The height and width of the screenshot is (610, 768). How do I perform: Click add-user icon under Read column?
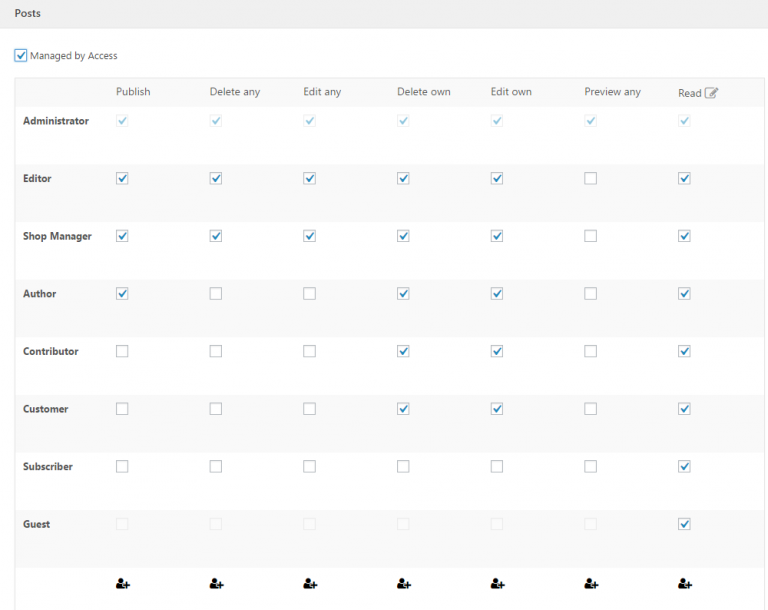pos(685,584)
